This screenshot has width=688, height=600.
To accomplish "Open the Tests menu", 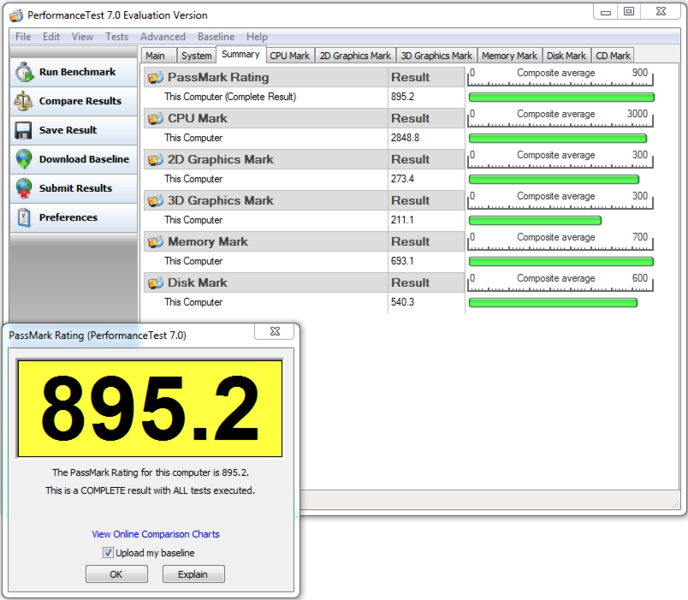I will [117, 37].
